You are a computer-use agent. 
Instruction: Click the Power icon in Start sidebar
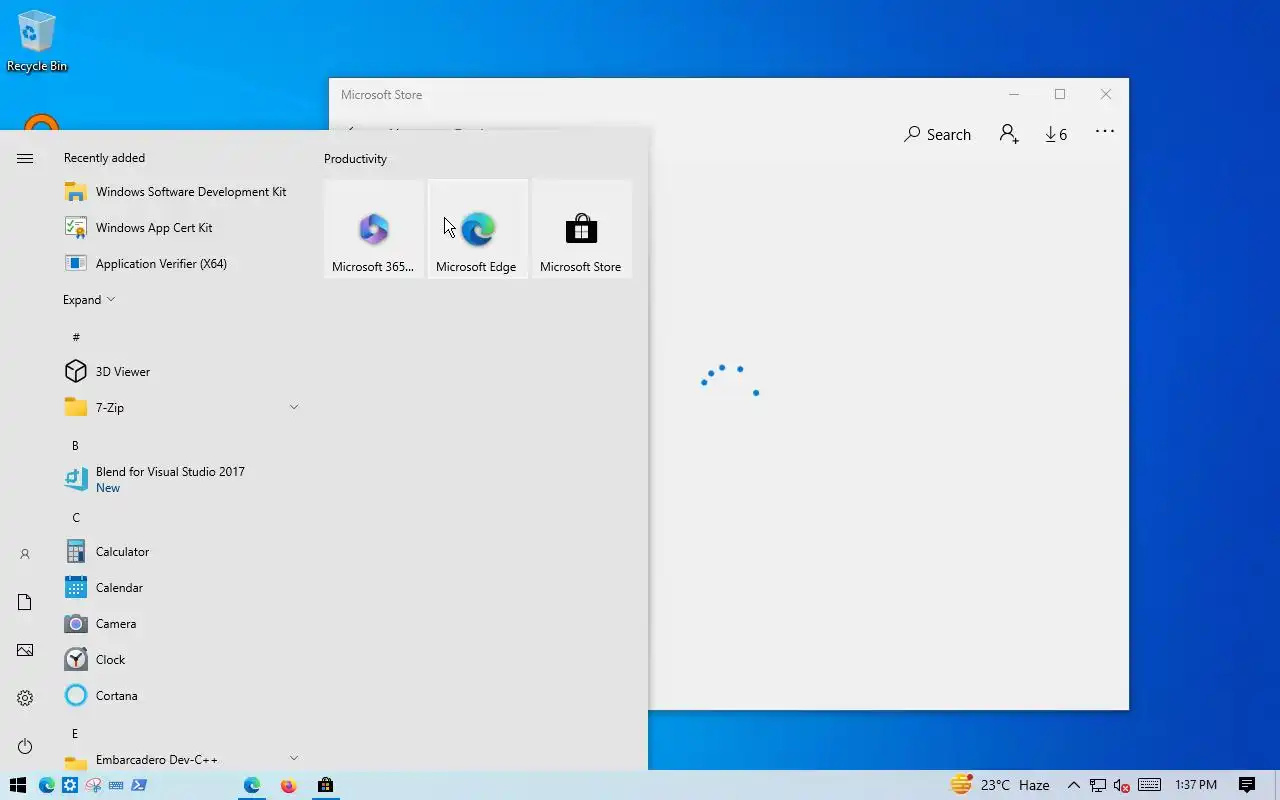coord(25,746)
